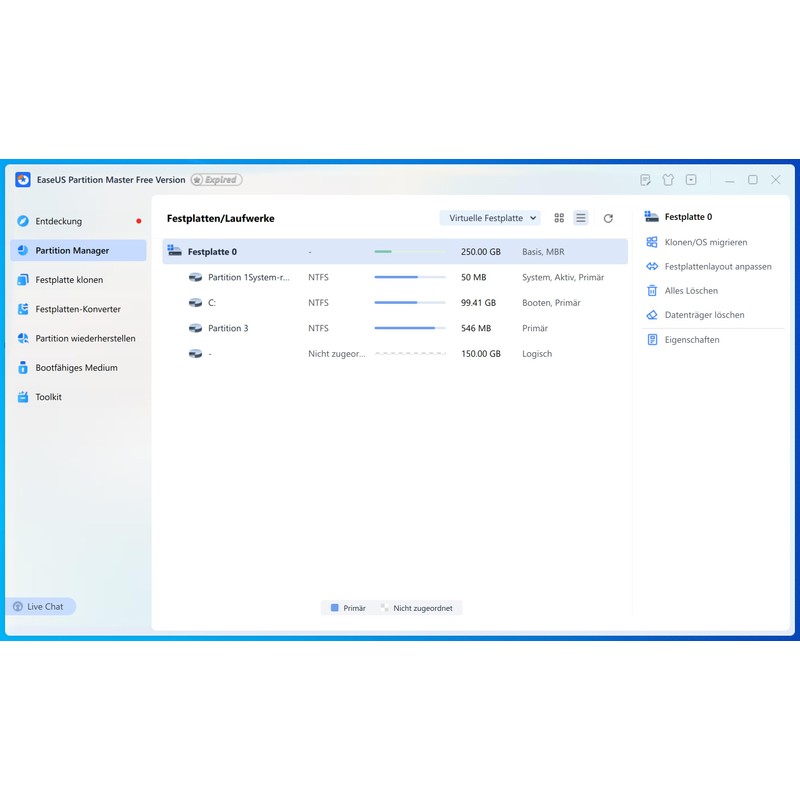Click the Festplatte klonen sidebar icon
Screen dimensions: 800x800
tap(23, 280)
